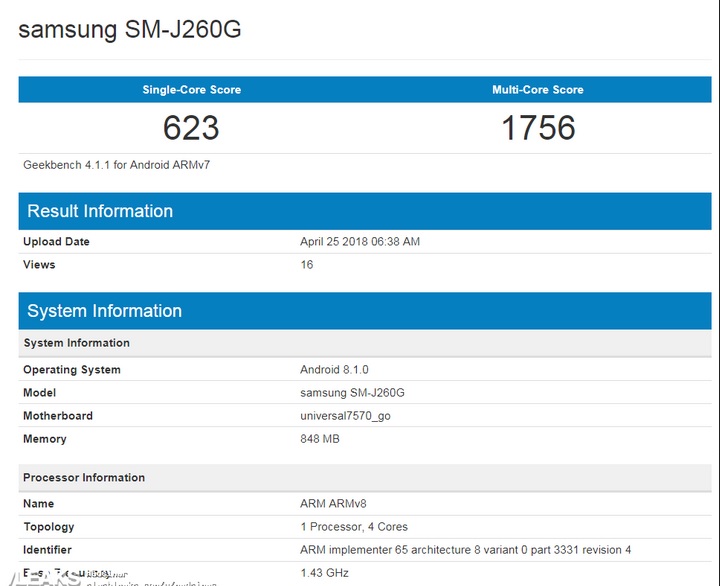Click the 1.43 GHz frequency value
Screen dimensions: 720x586
[325, 573]
